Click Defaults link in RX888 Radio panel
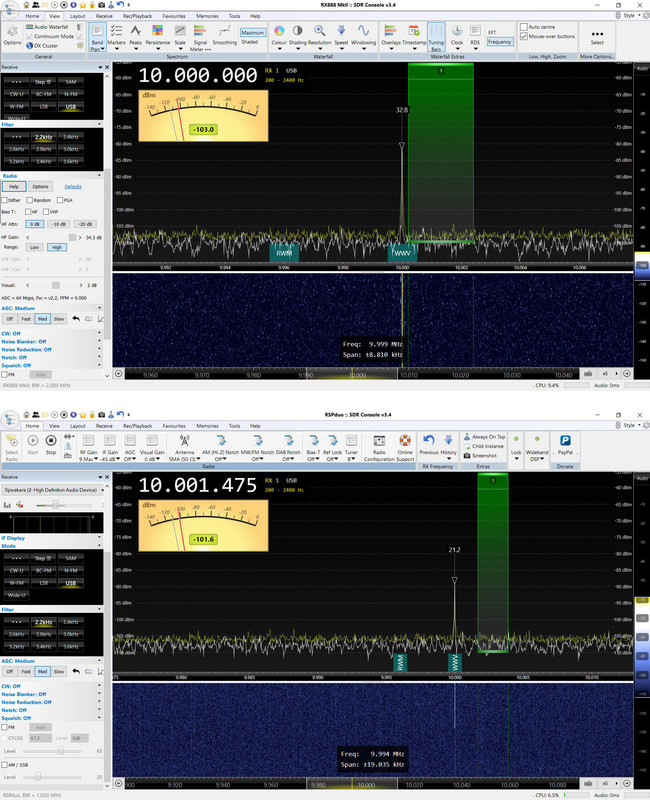This screenshot has height=800, width=650. (x=73, y=187)
